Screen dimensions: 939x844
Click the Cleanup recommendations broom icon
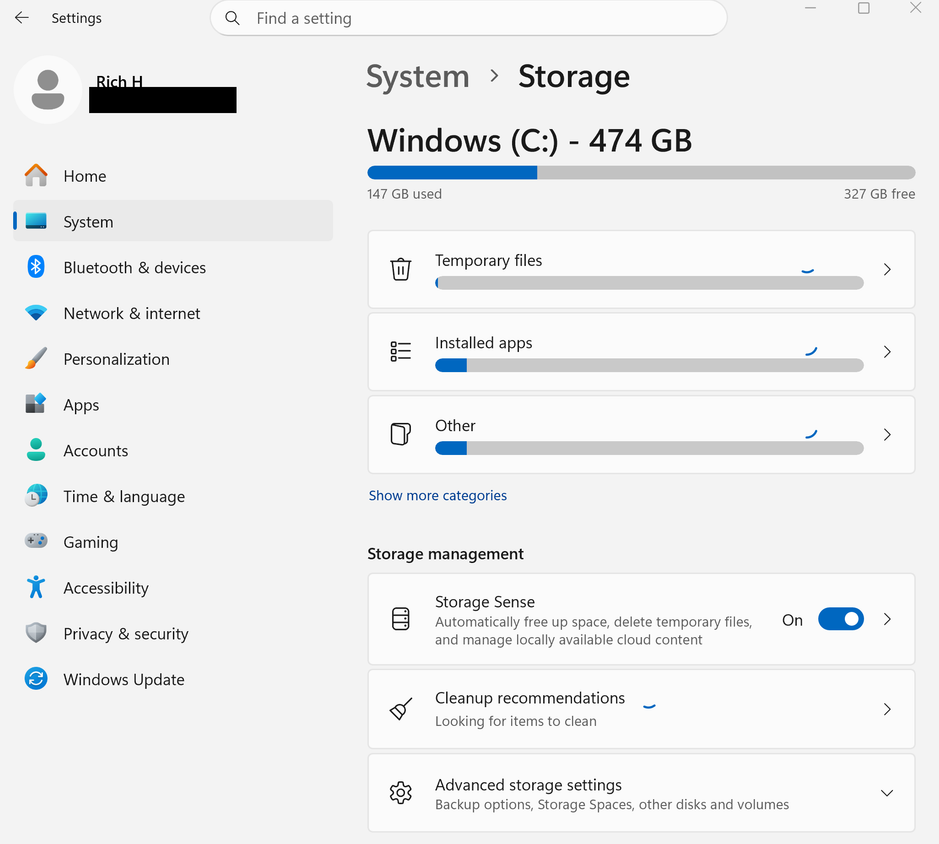click(x=401, y=709)
